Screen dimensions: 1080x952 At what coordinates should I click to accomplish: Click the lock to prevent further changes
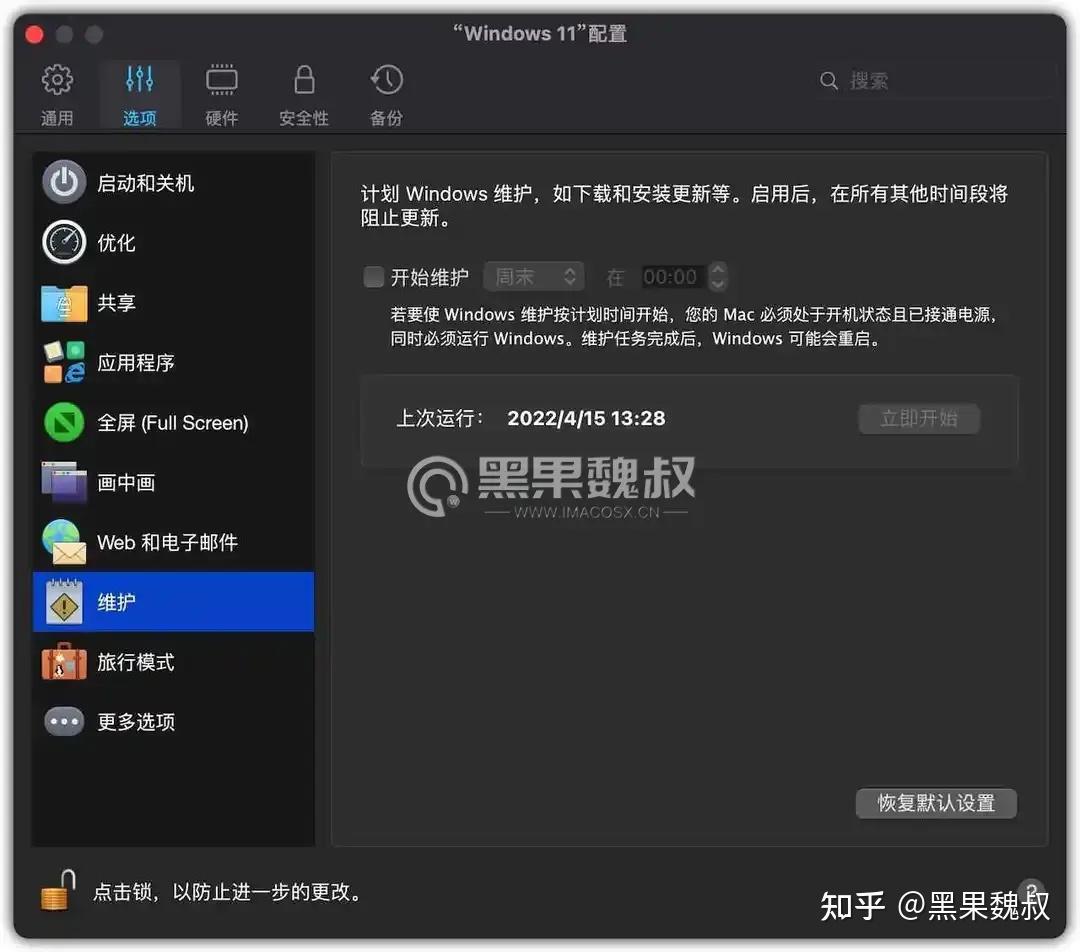(56, 891)
